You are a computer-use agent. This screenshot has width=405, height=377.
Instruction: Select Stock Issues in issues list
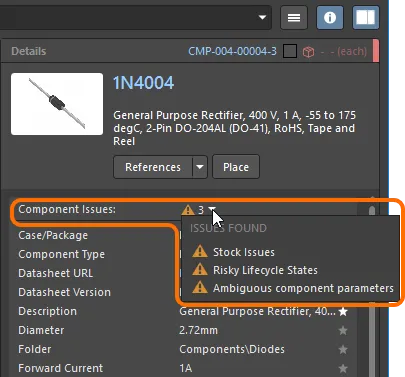244,252
